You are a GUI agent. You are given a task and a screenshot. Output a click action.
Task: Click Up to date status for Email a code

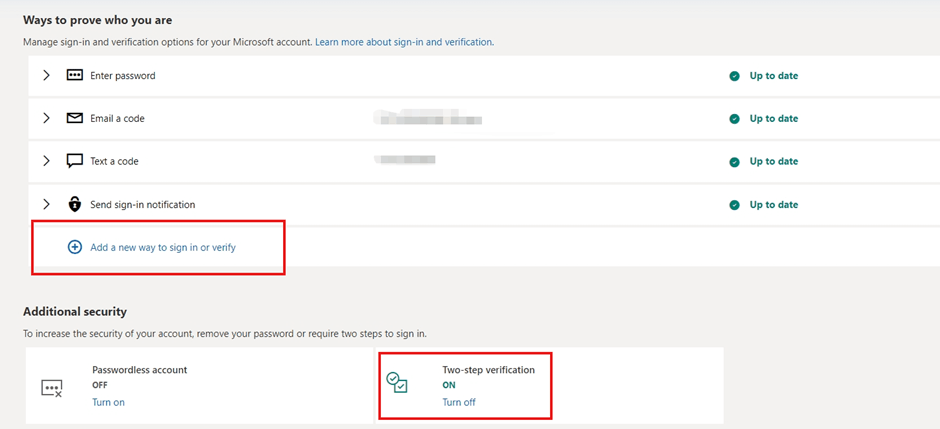click(774, 119)
